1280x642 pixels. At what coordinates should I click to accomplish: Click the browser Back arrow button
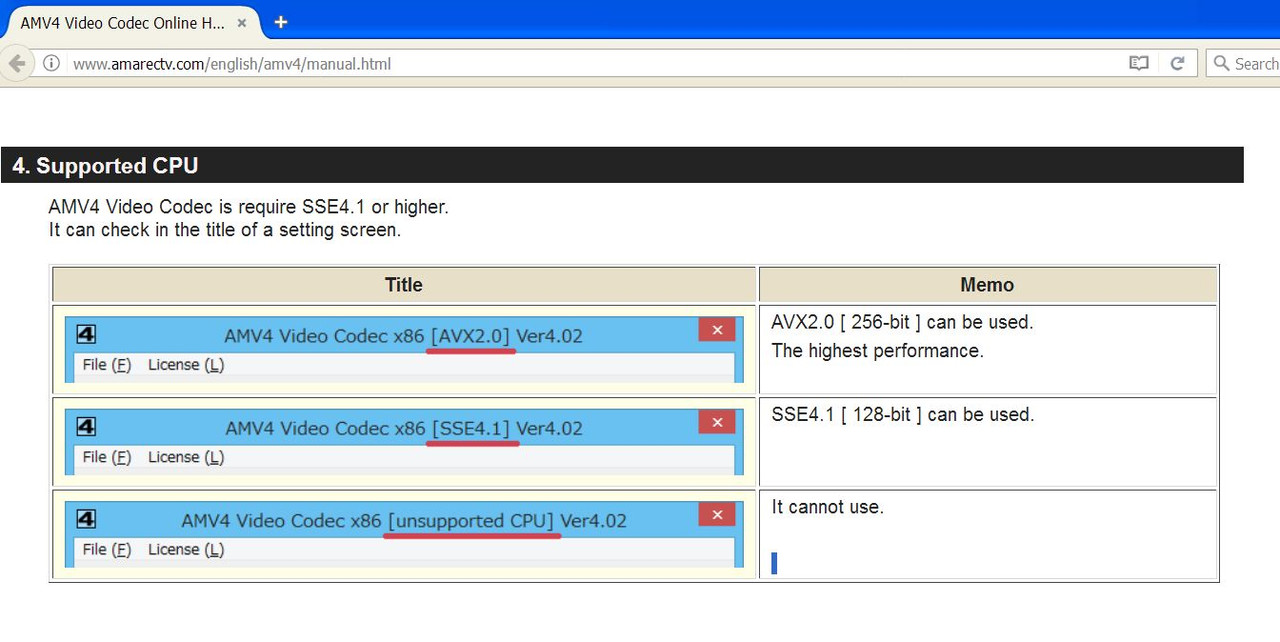pyautogui.click(x=16, y=63)
